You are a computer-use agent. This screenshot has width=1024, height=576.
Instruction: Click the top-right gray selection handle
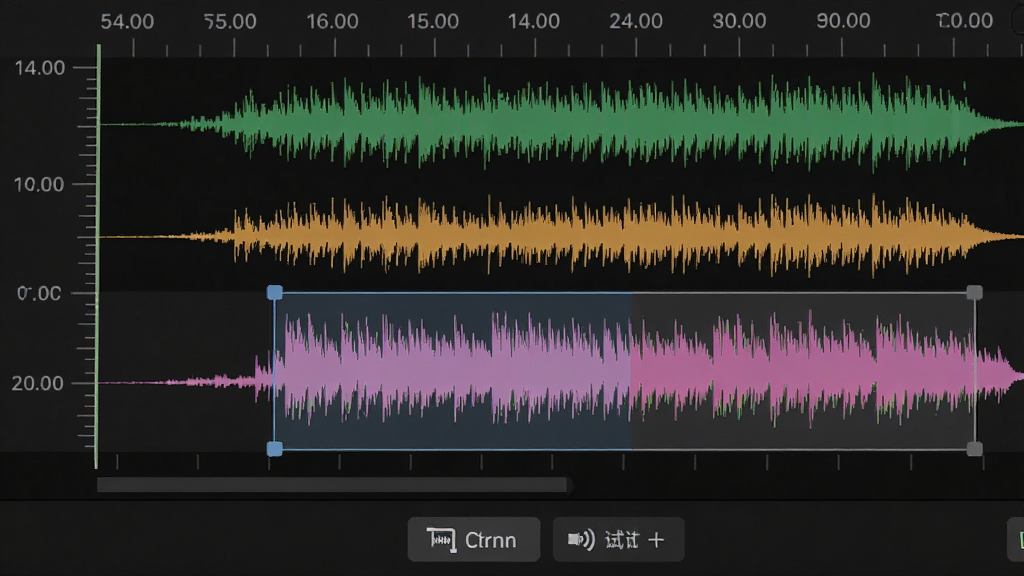click(x=974, y=293)
